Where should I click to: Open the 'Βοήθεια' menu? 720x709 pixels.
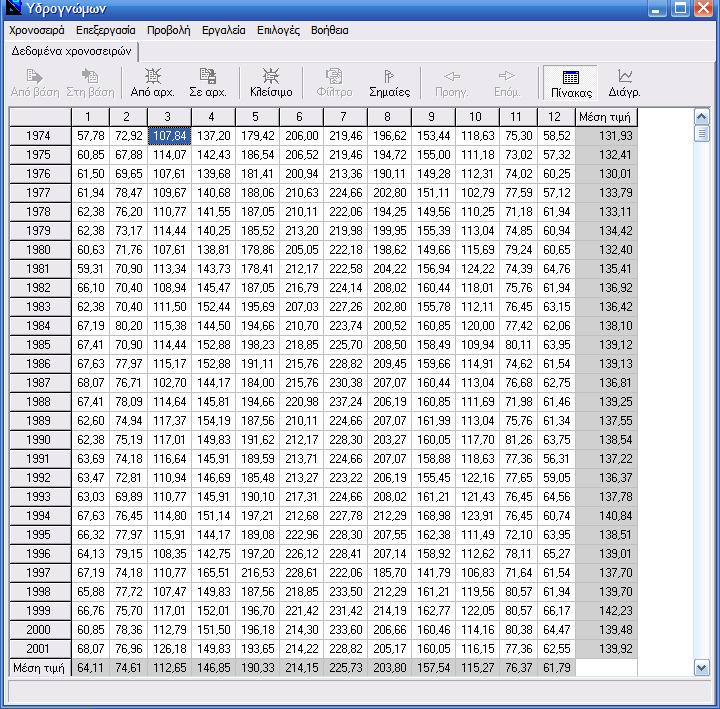(330, 30)
